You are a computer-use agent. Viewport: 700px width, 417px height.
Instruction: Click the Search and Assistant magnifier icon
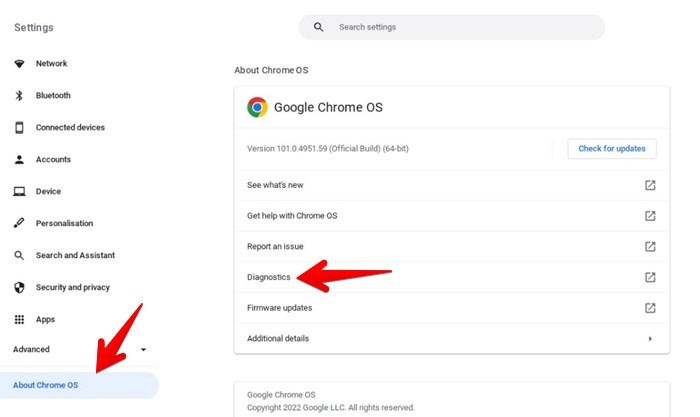[x=19, y=255]
